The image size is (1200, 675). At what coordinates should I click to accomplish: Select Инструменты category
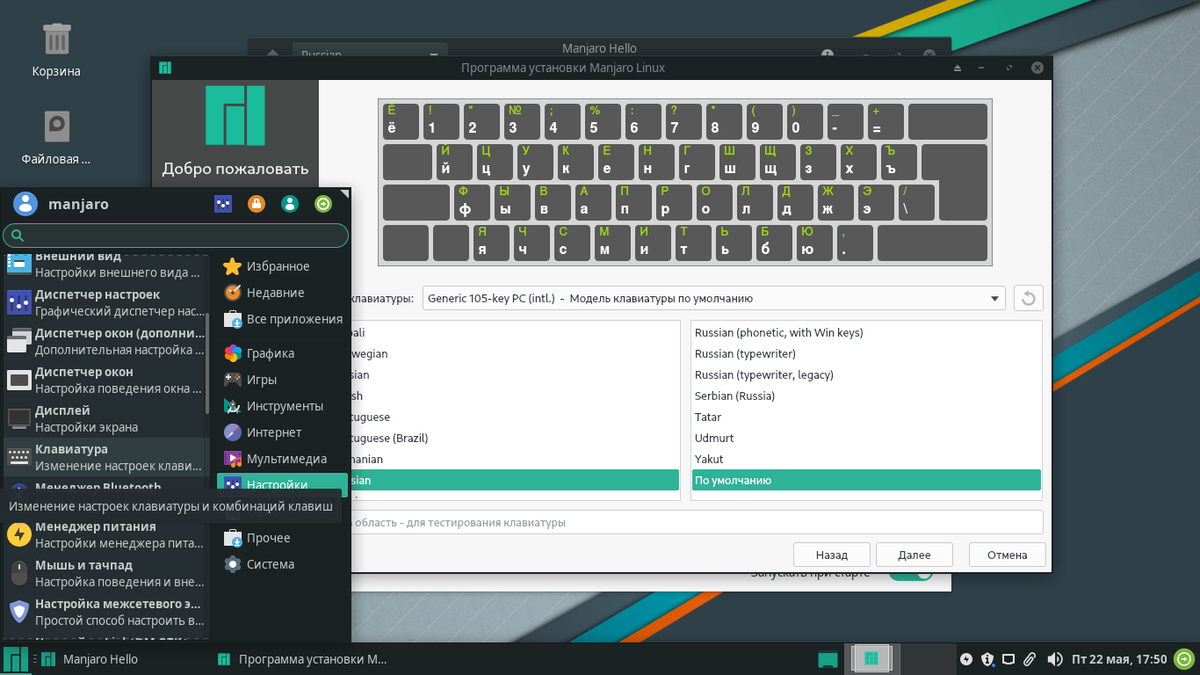pyautogui.click(x=283, y=406)
